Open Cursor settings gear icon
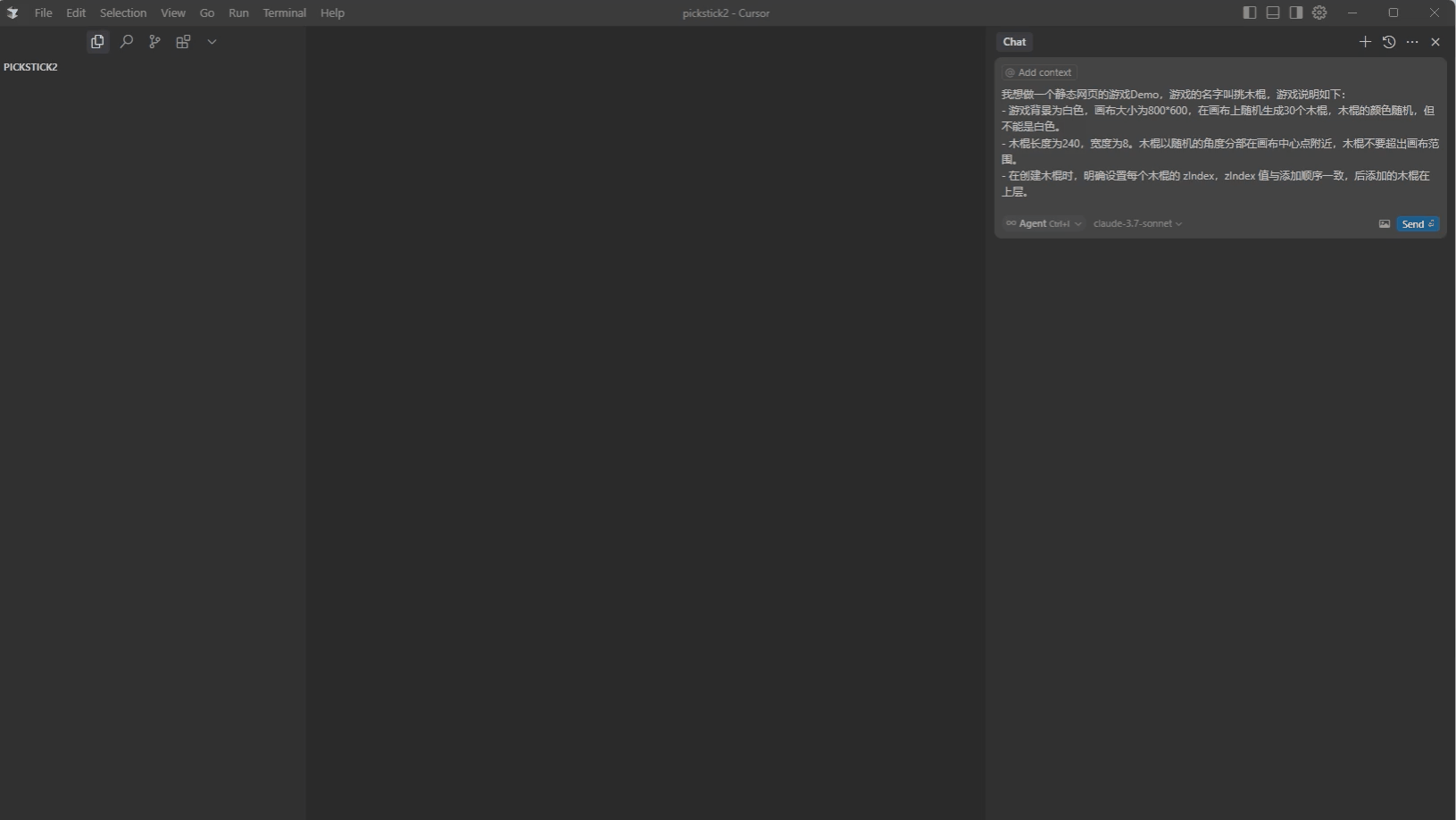Screen dimensions: 1456x820 click(x=1319, y=13)
